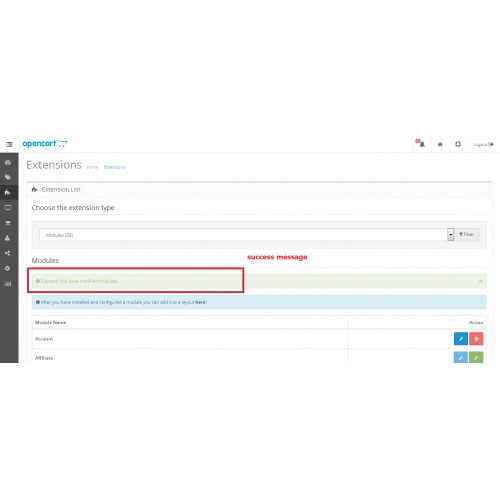Open the Catalog tag sidebar icon
The width and height of the screenshot is (500, 500).
click(8, 177)
